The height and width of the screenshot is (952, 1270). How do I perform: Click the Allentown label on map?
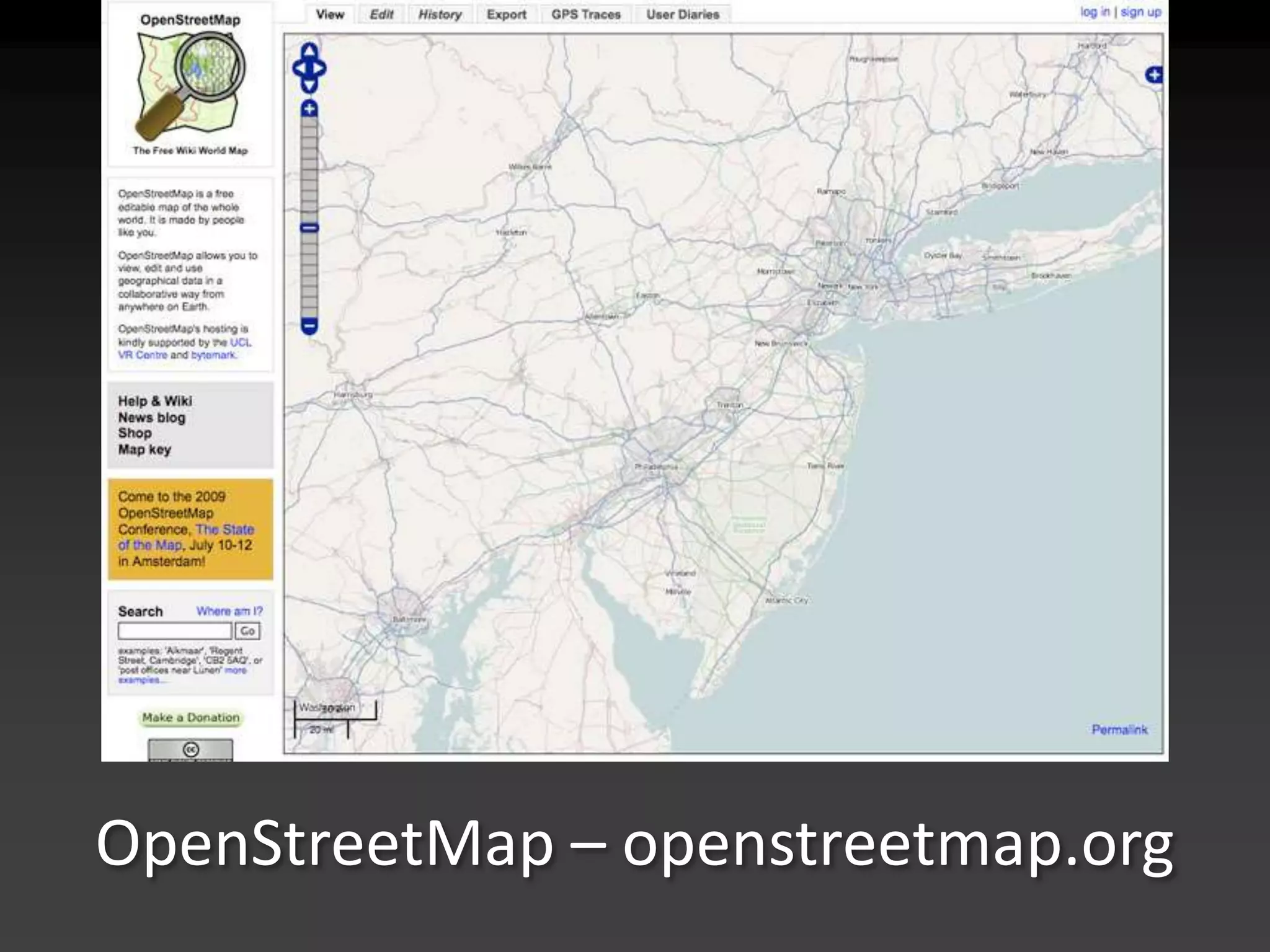602,317
